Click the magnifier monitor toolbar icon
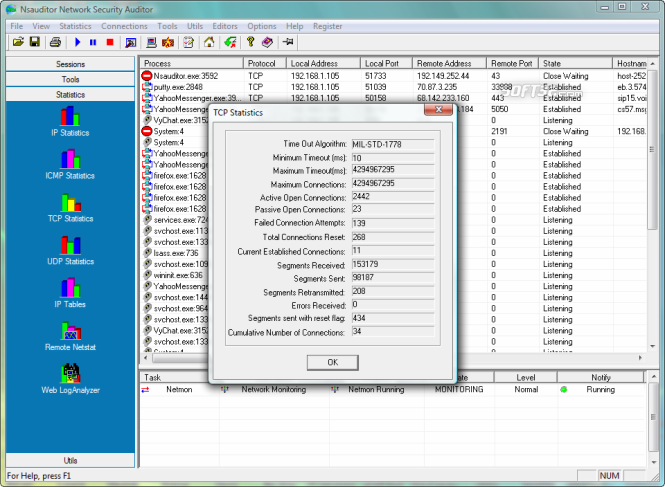Viewport: 665px width, 487px height. (x=131, y=42)
